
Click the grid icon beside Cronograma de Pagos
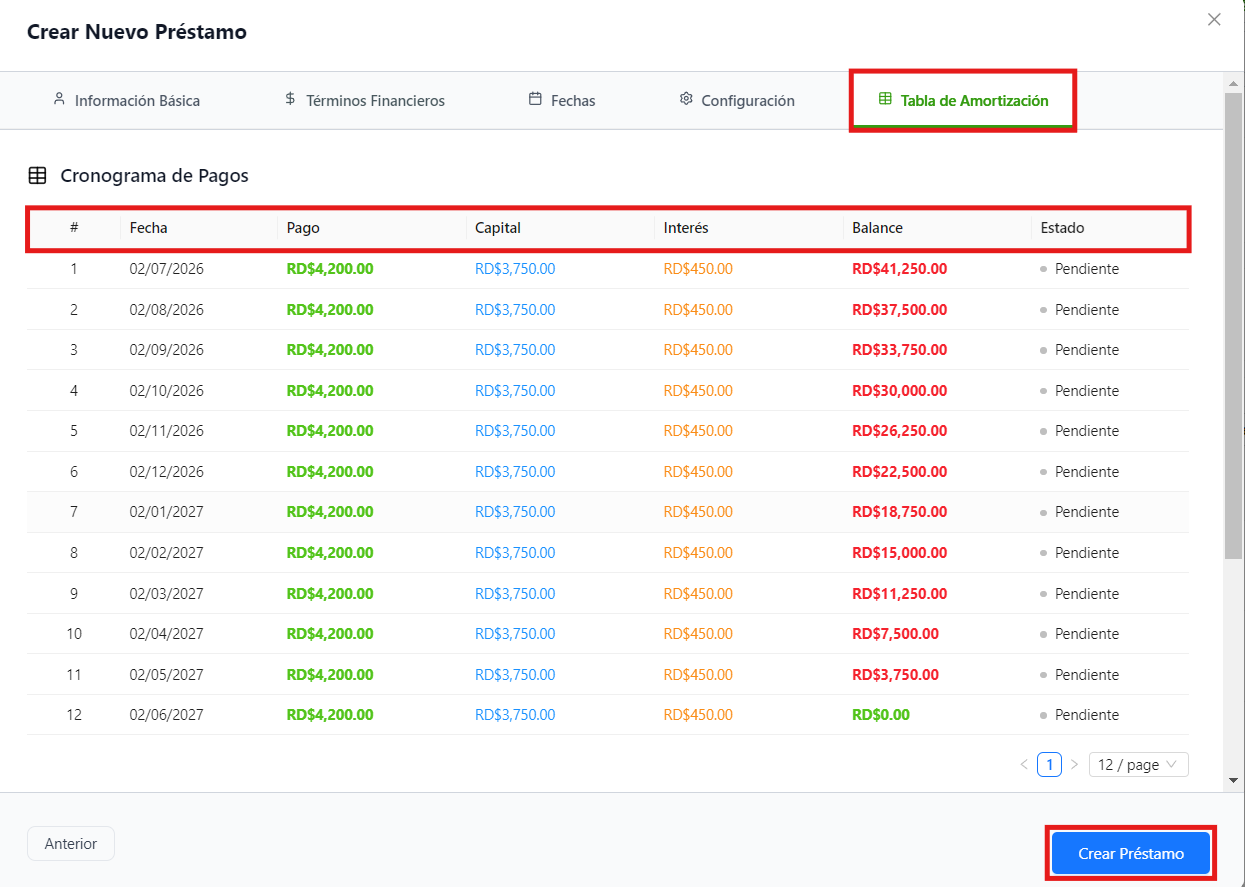[x=37, y=176]
